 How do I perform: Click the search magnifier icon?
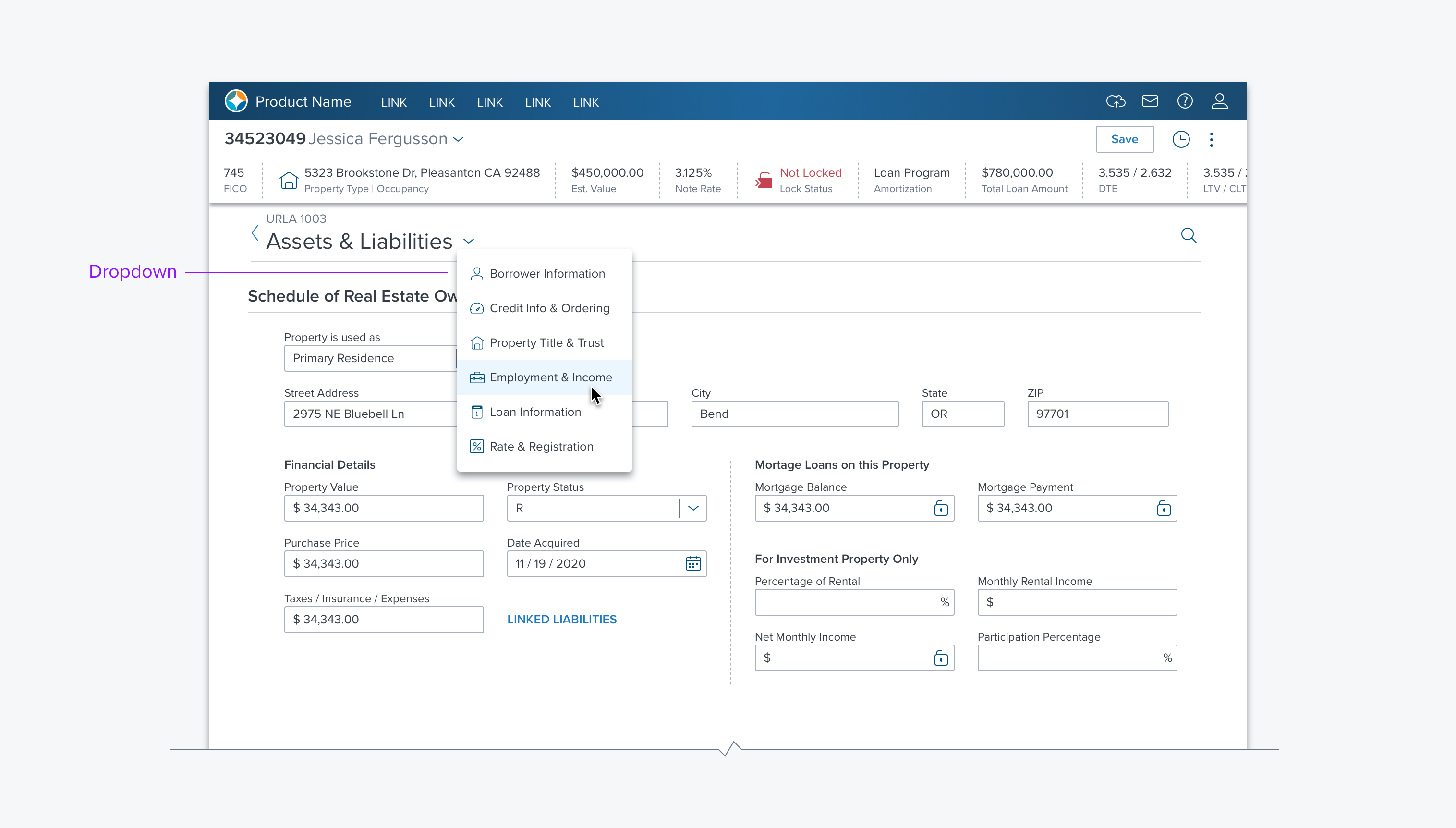click(1188, 235)
